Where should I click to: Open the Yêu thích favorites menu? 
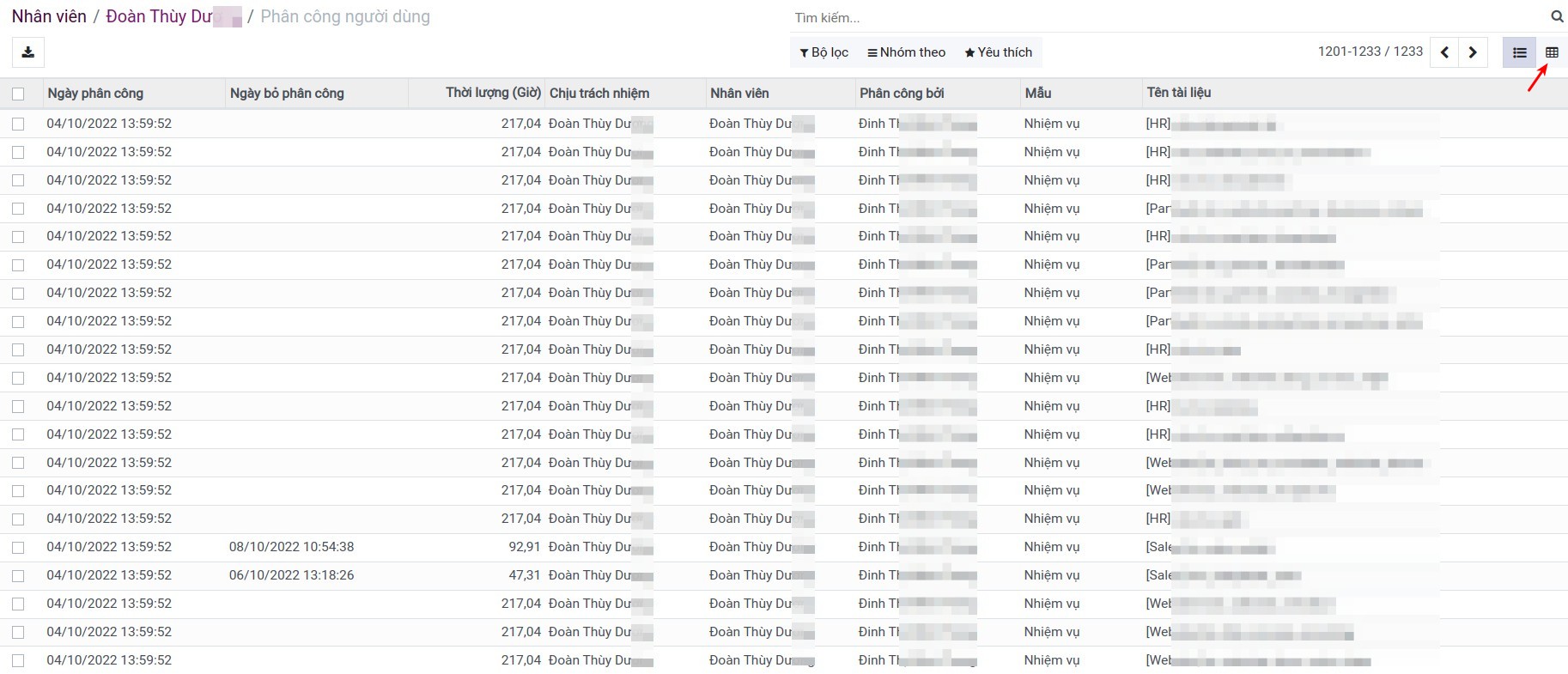coord(998,52)
